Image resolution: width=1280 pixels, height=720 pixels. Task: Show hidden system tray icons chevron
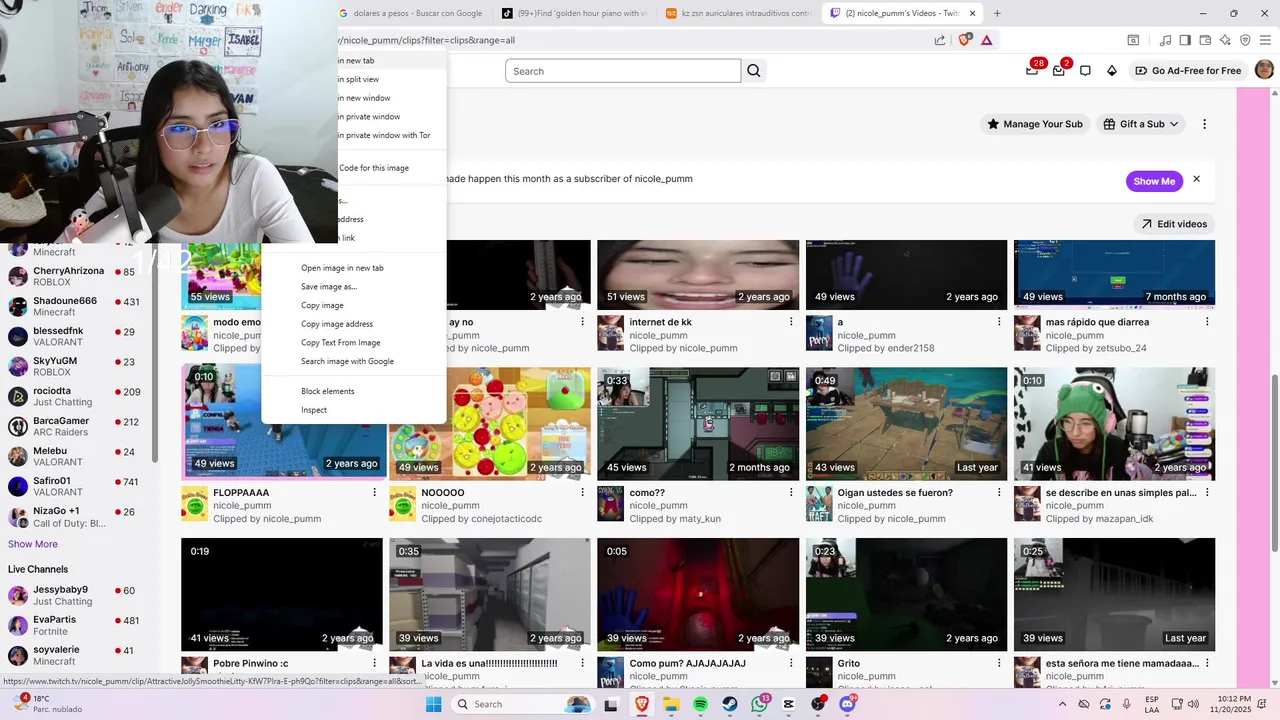click(x=1061, y=704)
